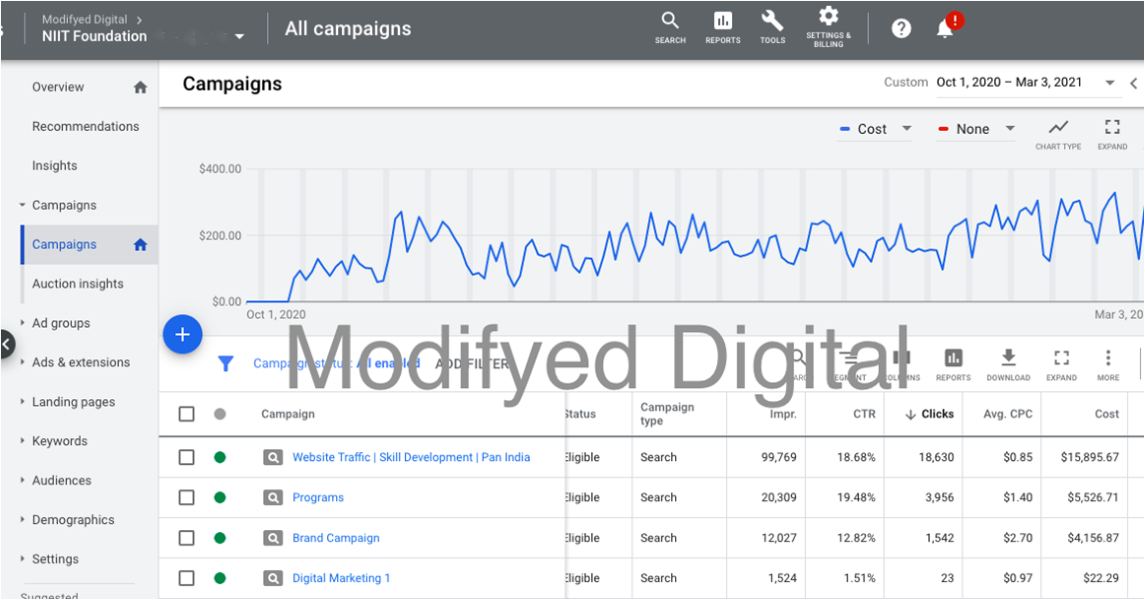This screenshot has width=1145, height=600.
Task: Expand Keywords in sidebar
Action: tap(22, 441)
